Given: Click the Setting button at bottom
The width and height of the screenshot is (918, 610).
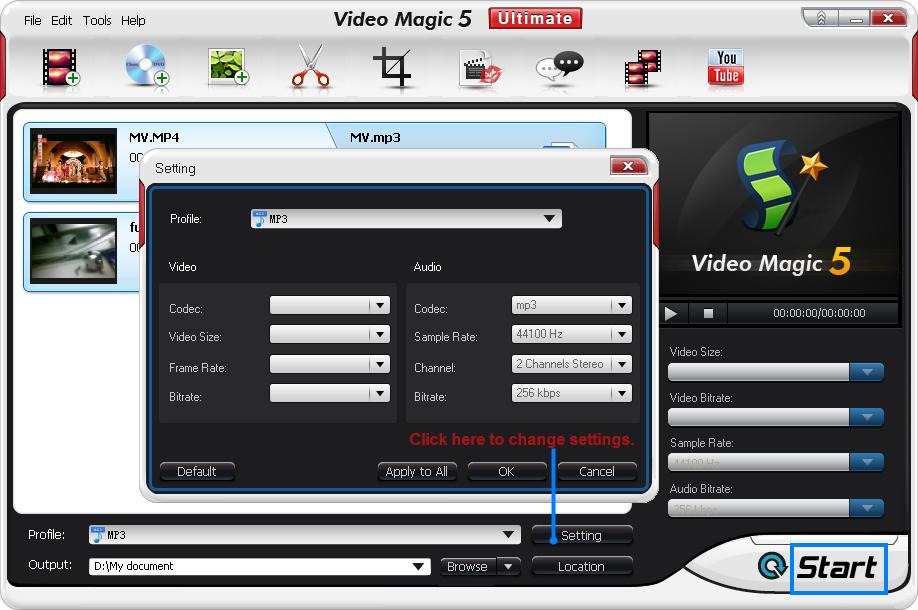Looking at the screenshot, I should (581, 535).
